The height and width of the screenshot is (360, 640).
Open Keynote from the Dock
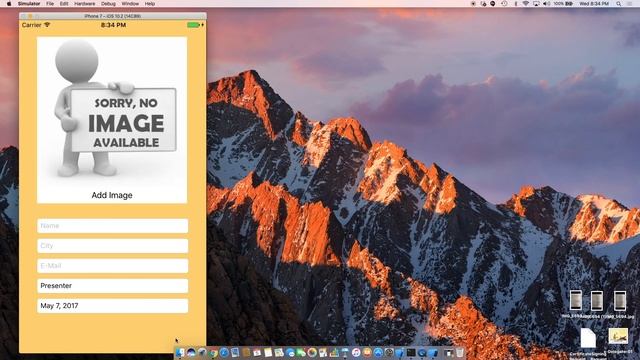click(344, 352)
